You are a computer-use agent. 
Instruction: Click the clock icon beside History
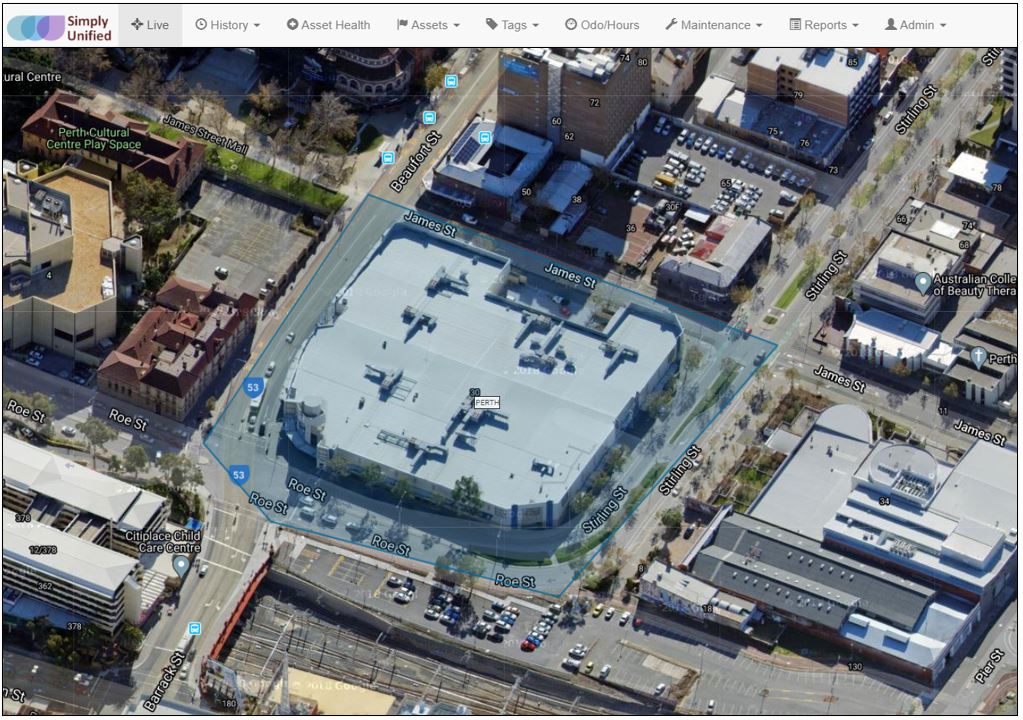click(x=201, y=24)
